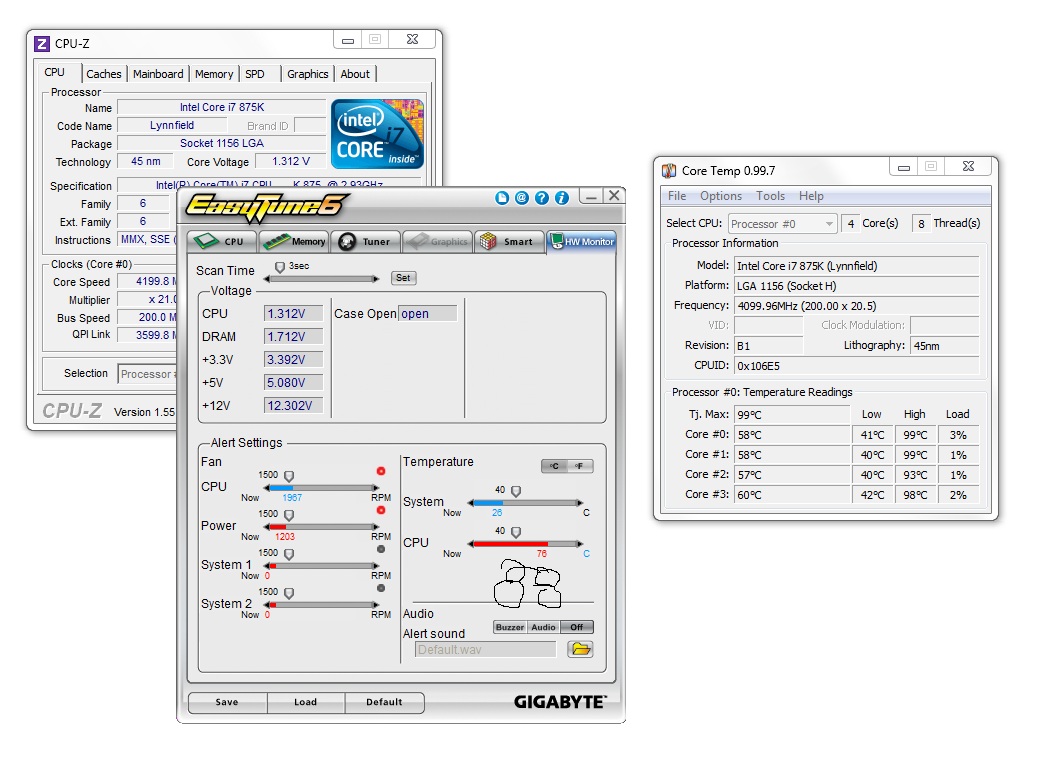1046x772 pixels.
Task: Select the Smart tab
Action: click(509, 242)
